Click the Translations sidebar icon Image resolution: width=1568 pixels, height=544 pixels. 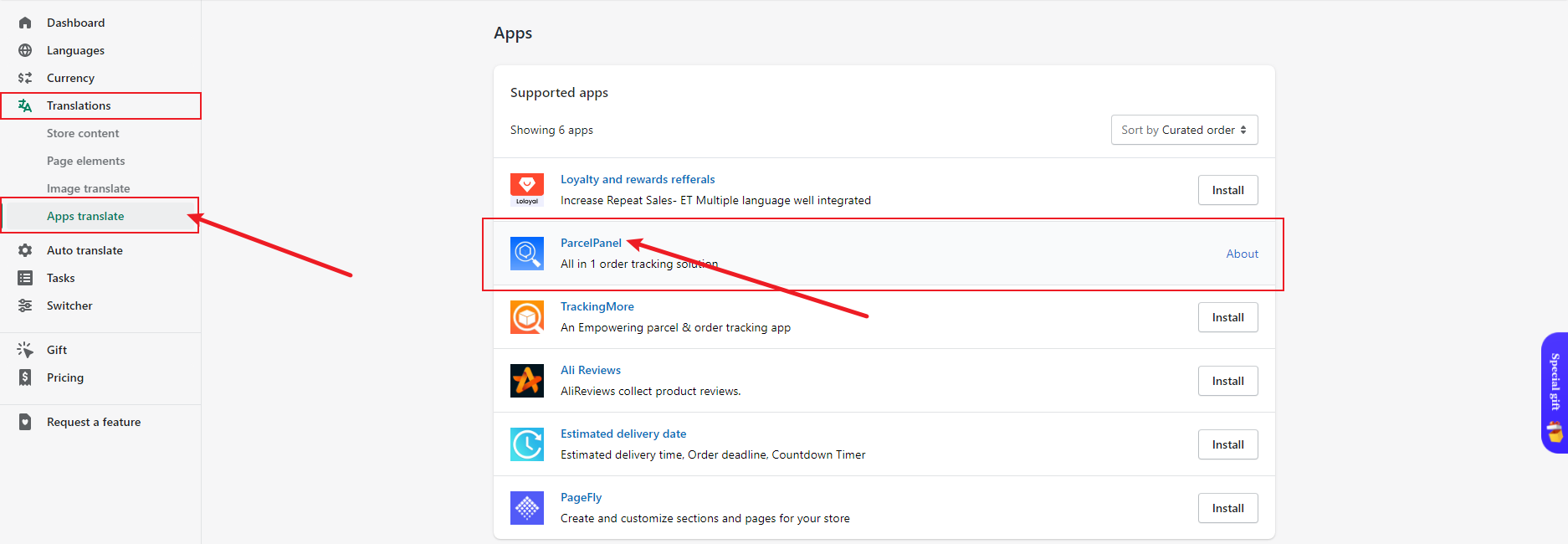coord(25,105)
